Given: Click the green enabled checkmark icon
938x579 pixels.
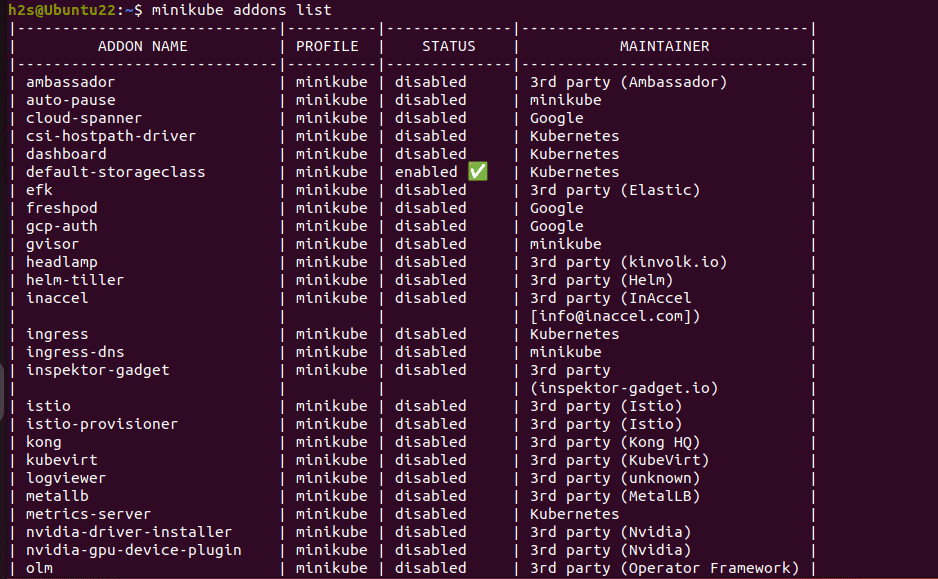Looking at the screenshot, I should 478,172.
